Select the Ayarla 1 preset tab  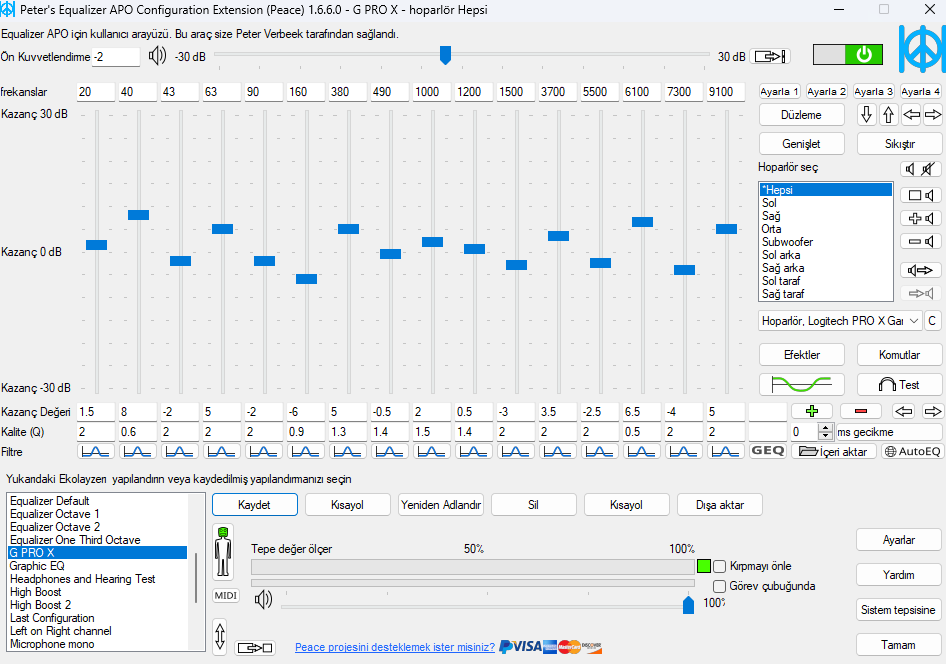pyautogui.click(x=779, y=92)
